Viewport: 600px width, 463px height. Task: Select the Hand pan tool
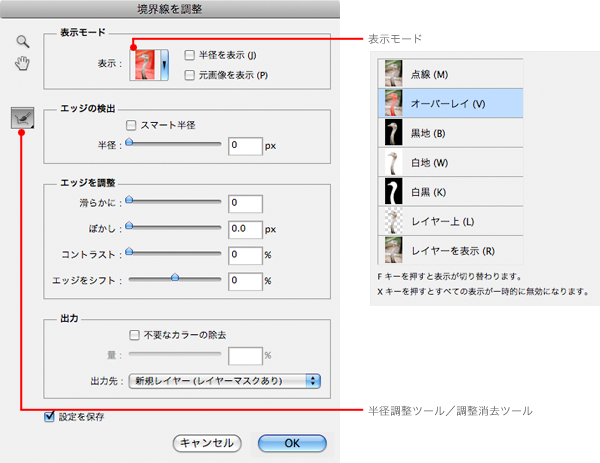22,65
